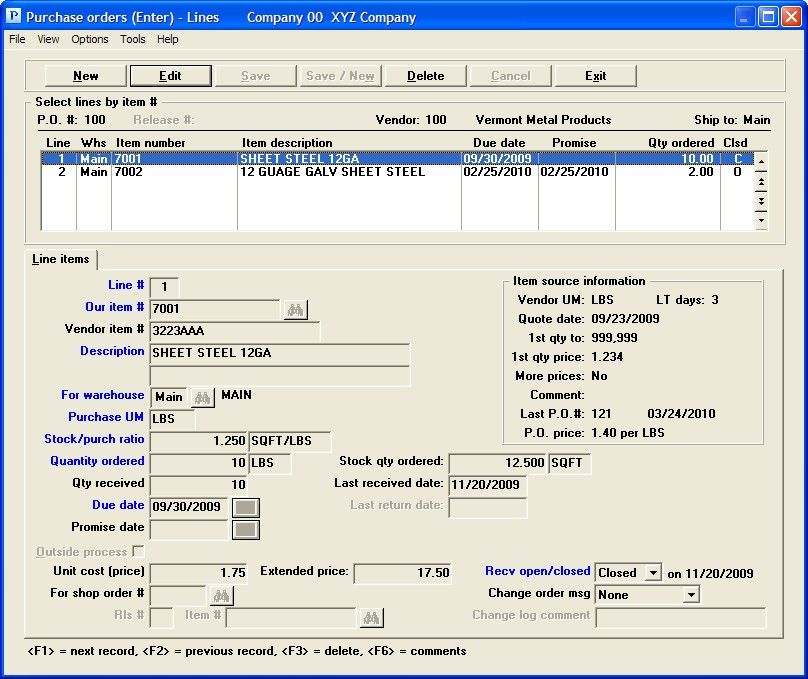This screenshot has width=808, height=679.
Task: Click the Unit cost (price) field
Action: 199,573
